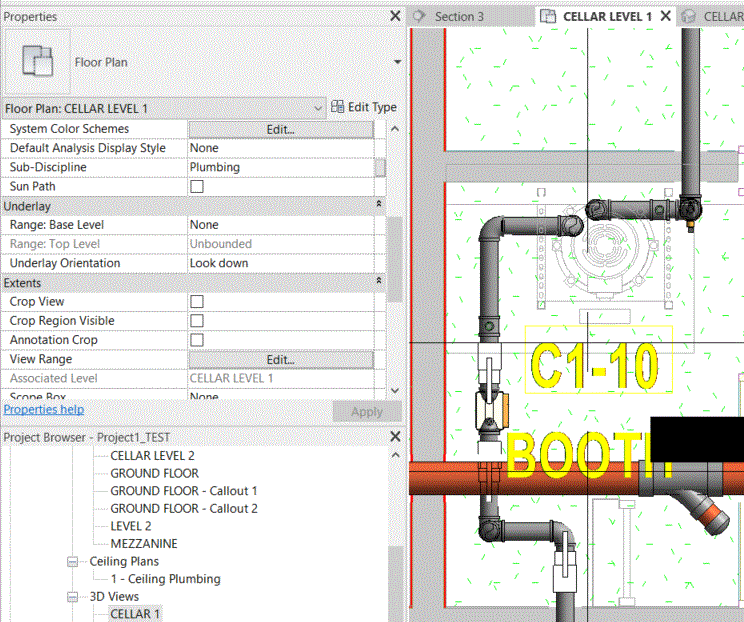Enable the Crop Region Visible checkbox
The width and height of the screenshot is (744, 622).
[197, 321]
